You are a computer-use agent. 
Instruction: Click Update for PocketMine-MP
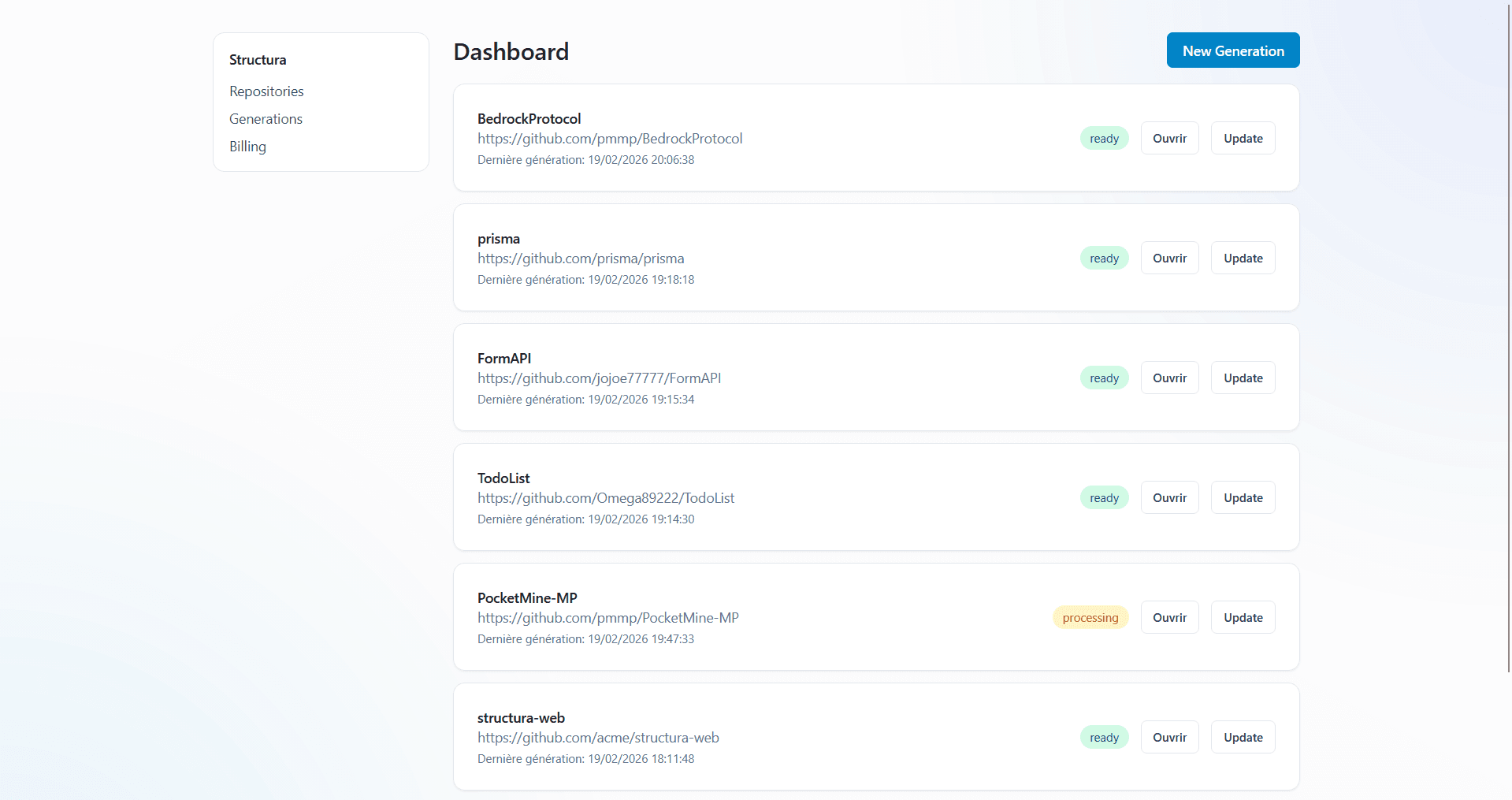tap(1243, 617)
